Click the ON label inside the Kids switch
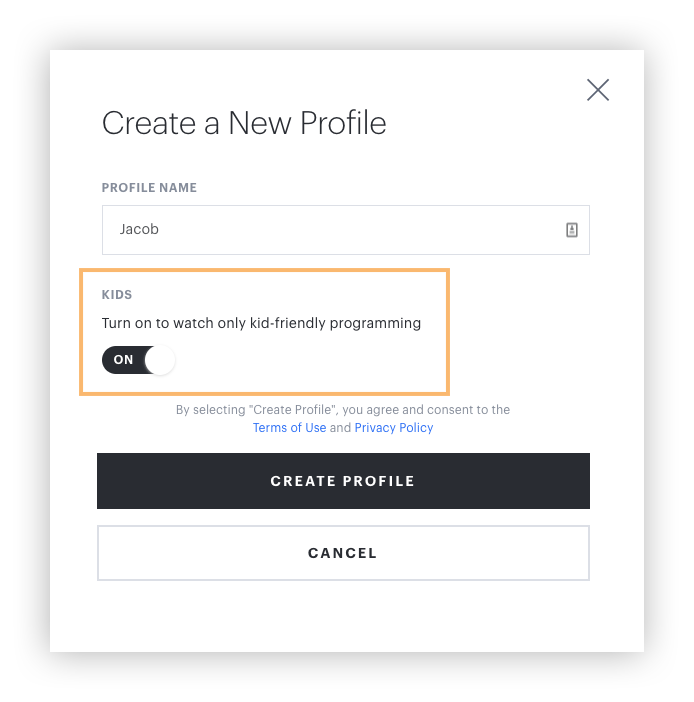 123,360
